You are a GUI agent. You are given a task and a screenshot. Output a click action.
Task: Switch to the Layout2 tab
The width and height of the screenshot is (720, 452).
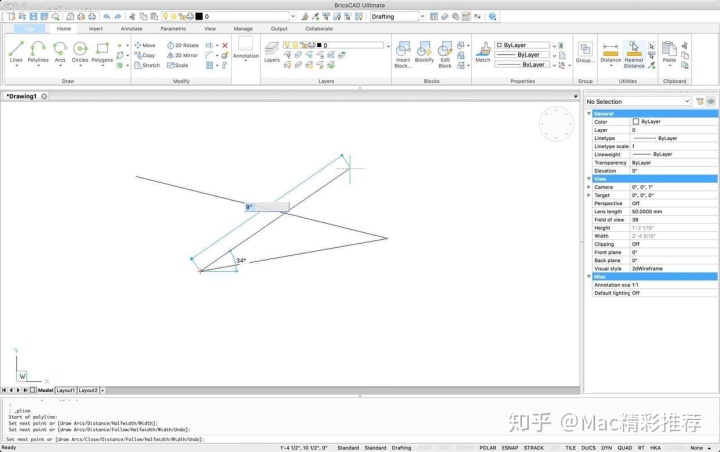point(88,390)
